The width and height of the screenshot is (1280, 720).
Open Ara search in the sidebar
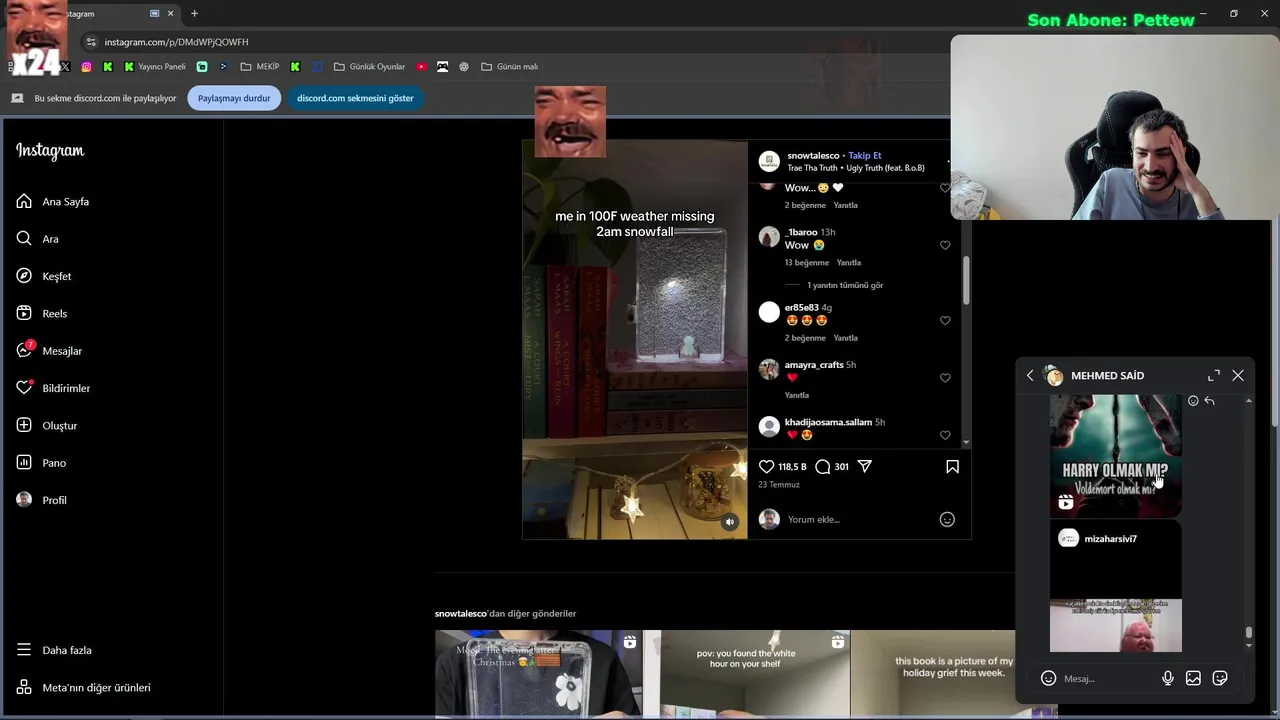tap(37, 239)
